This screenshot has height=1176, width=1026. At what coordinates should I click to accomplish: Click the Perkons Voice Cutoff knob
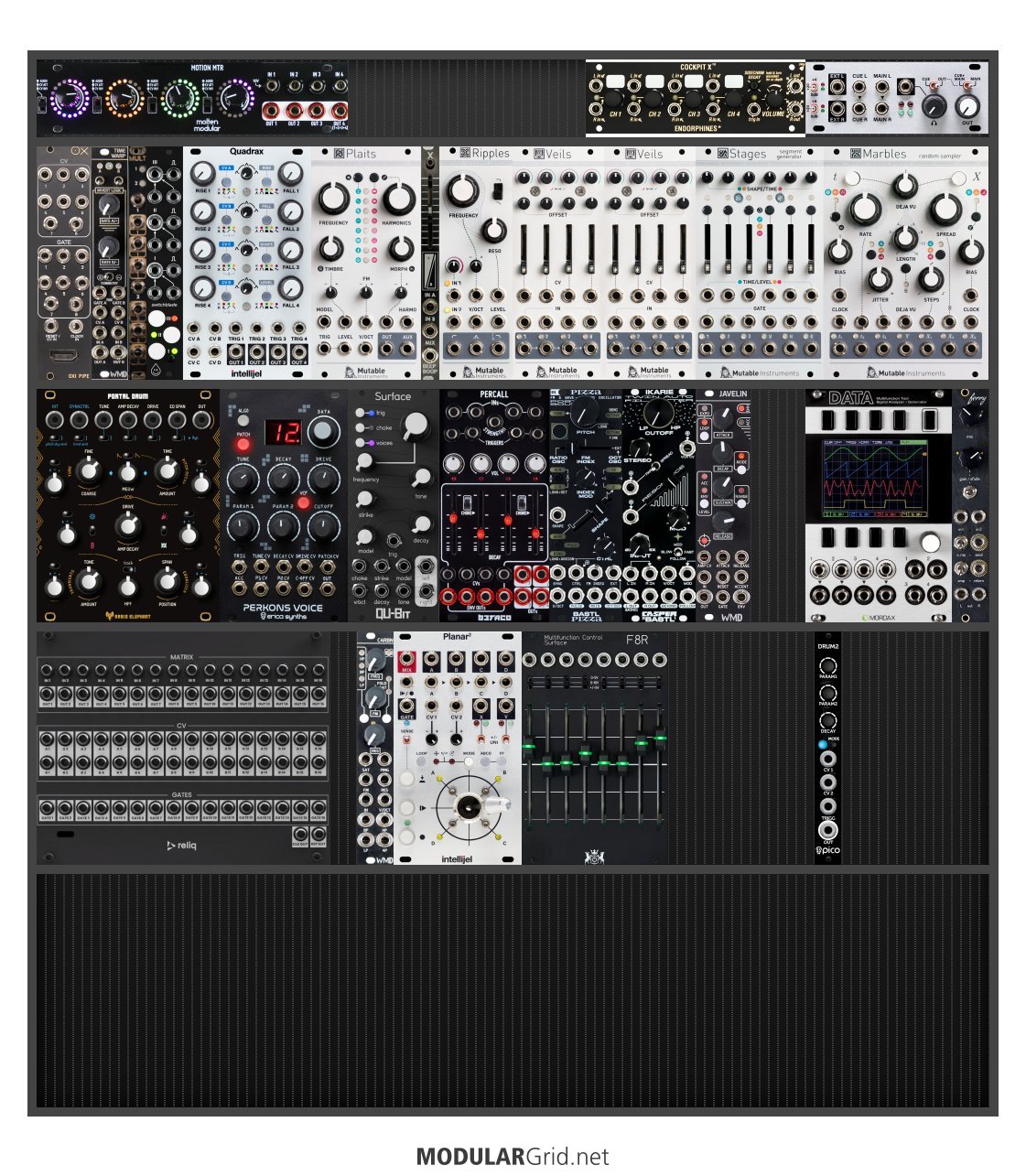tap(323, 525)
